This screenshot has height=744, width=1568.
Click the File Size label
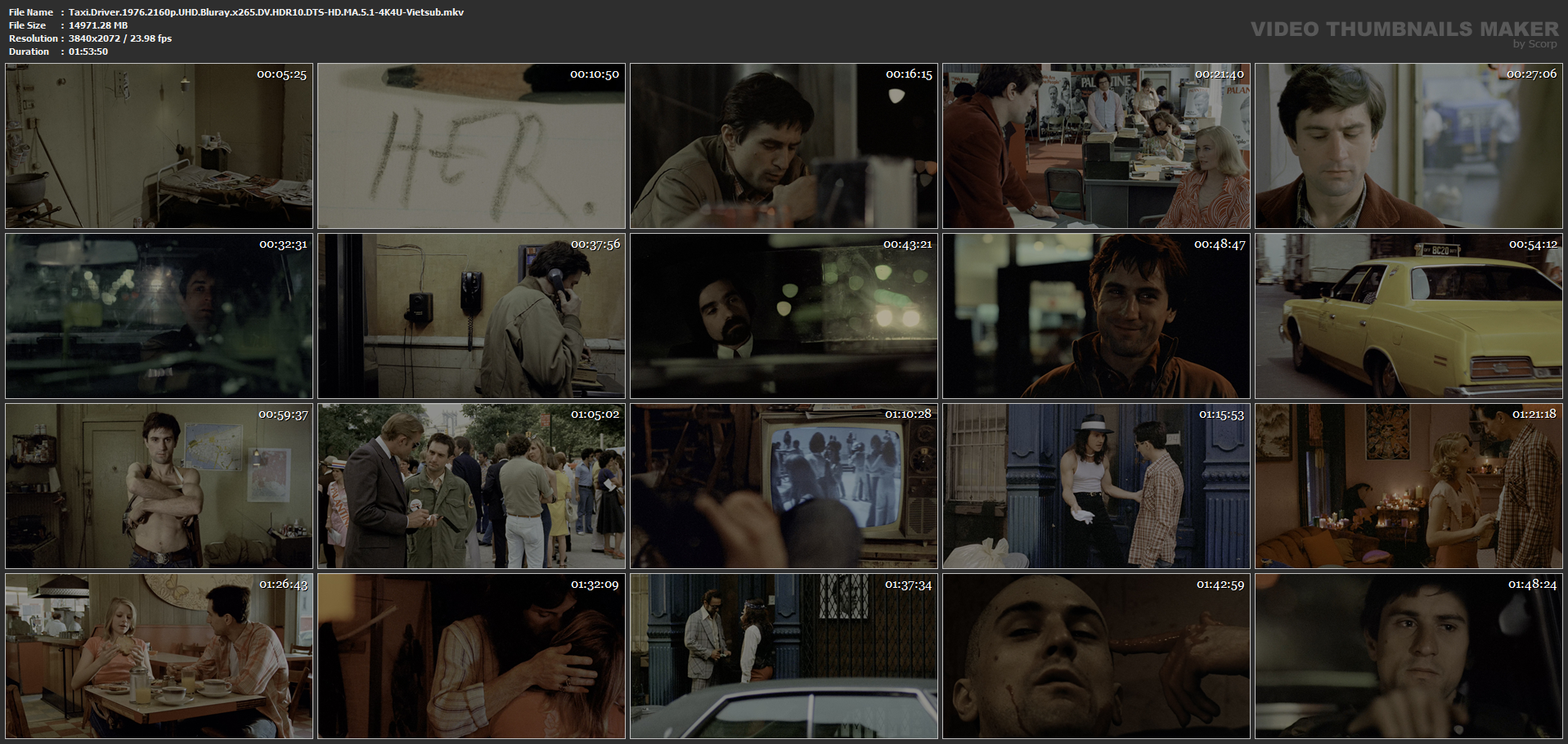pyautogui.click(x=28, y=25)
